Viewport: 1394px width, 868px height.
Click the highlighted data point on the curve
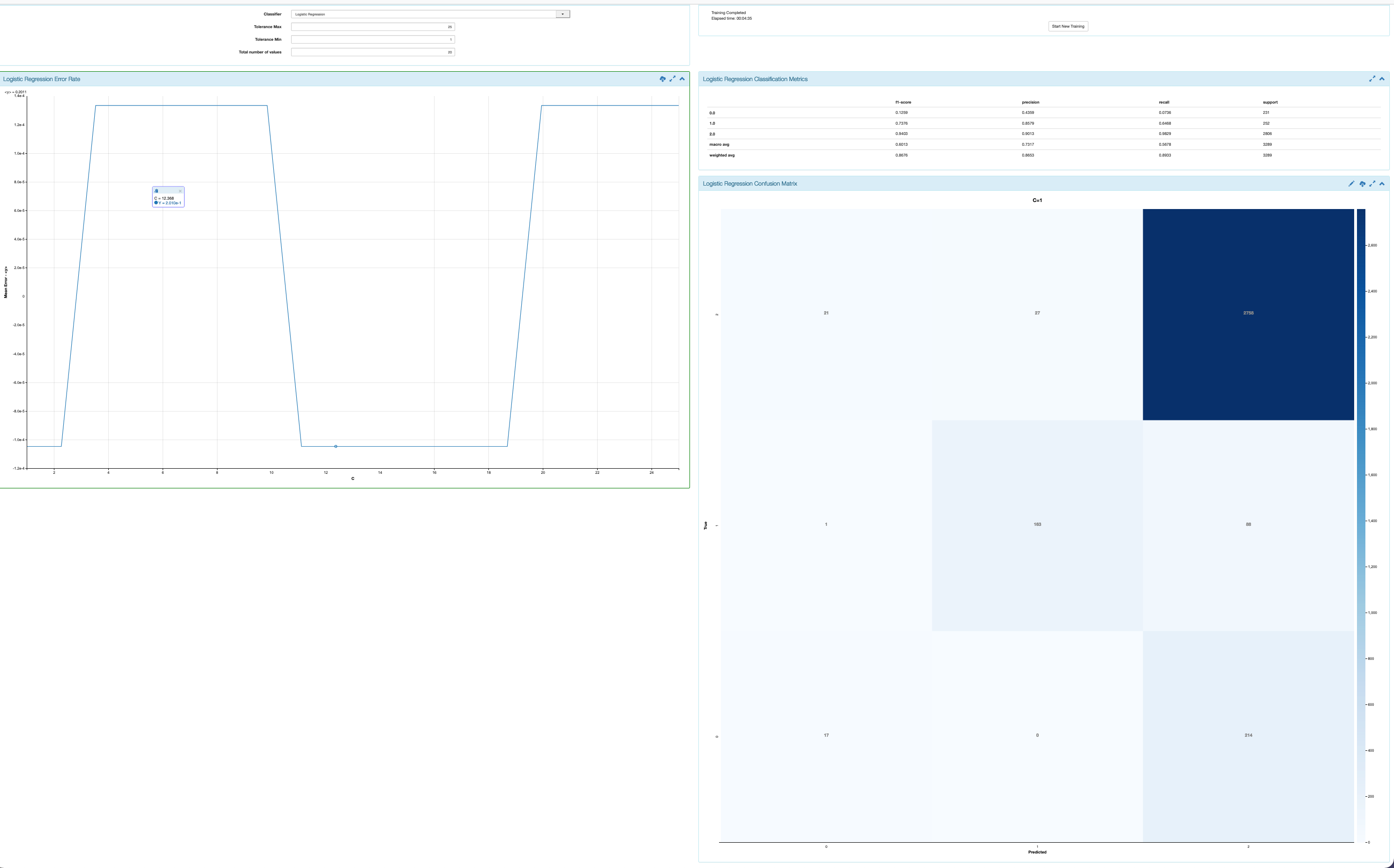coord(336,446)
